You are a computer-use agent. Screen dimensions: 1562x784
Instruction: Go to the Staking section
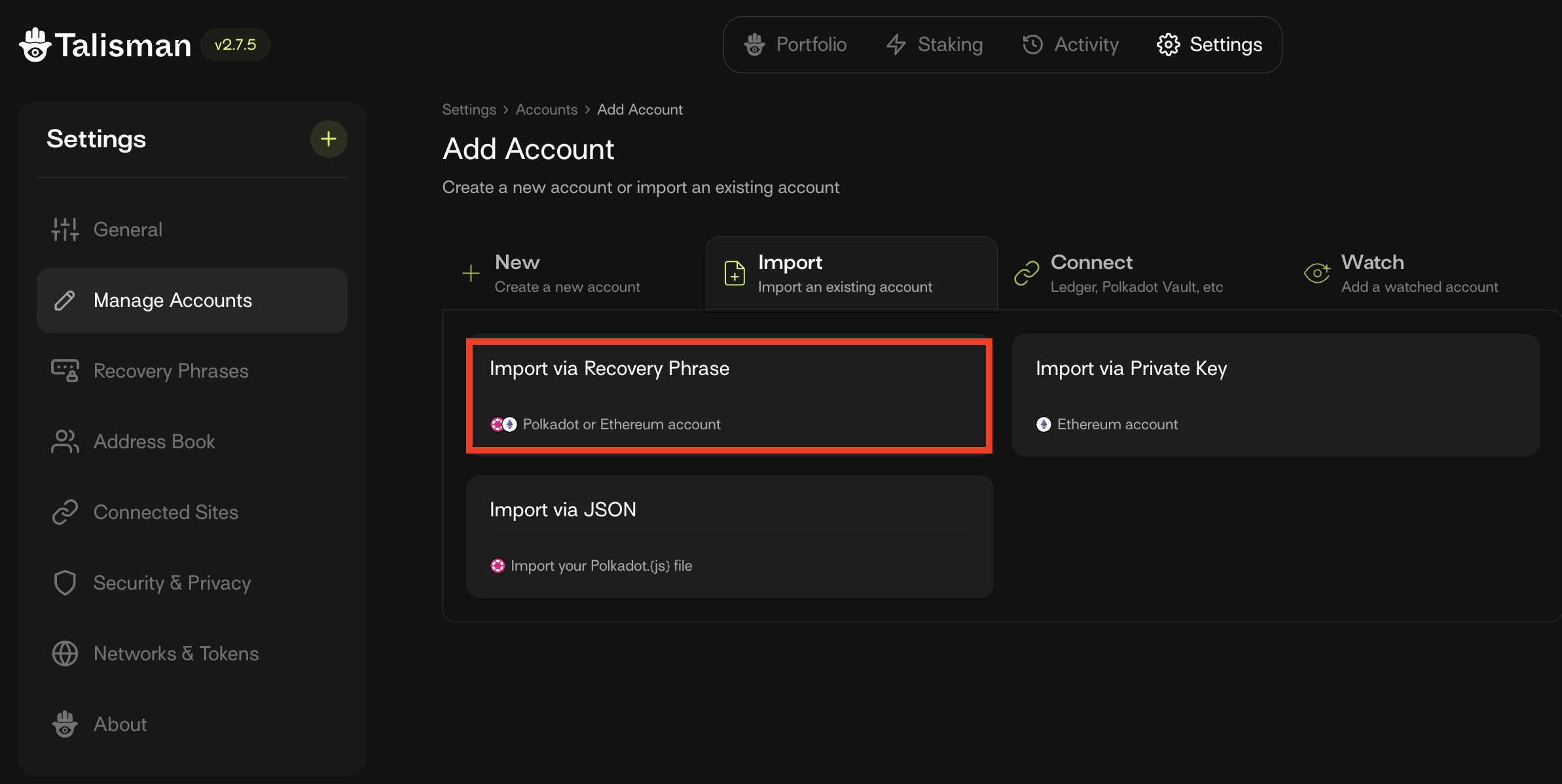[x=935, y=45]
